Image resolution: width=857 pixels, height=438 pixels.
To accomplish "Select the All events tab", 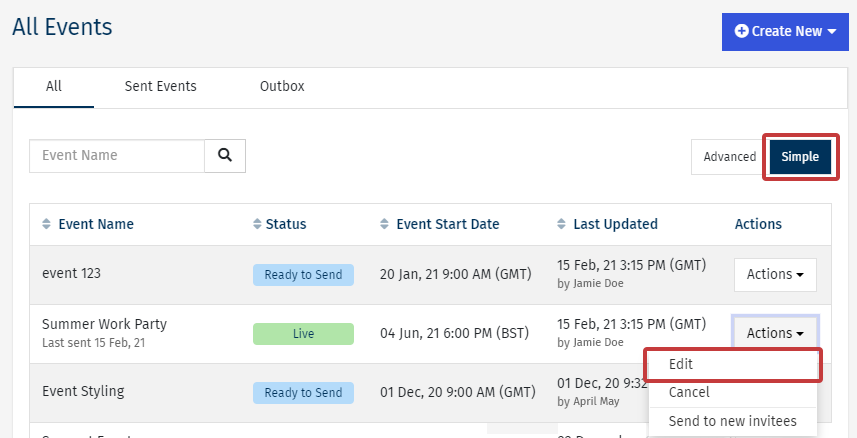I will coord(54,86).
